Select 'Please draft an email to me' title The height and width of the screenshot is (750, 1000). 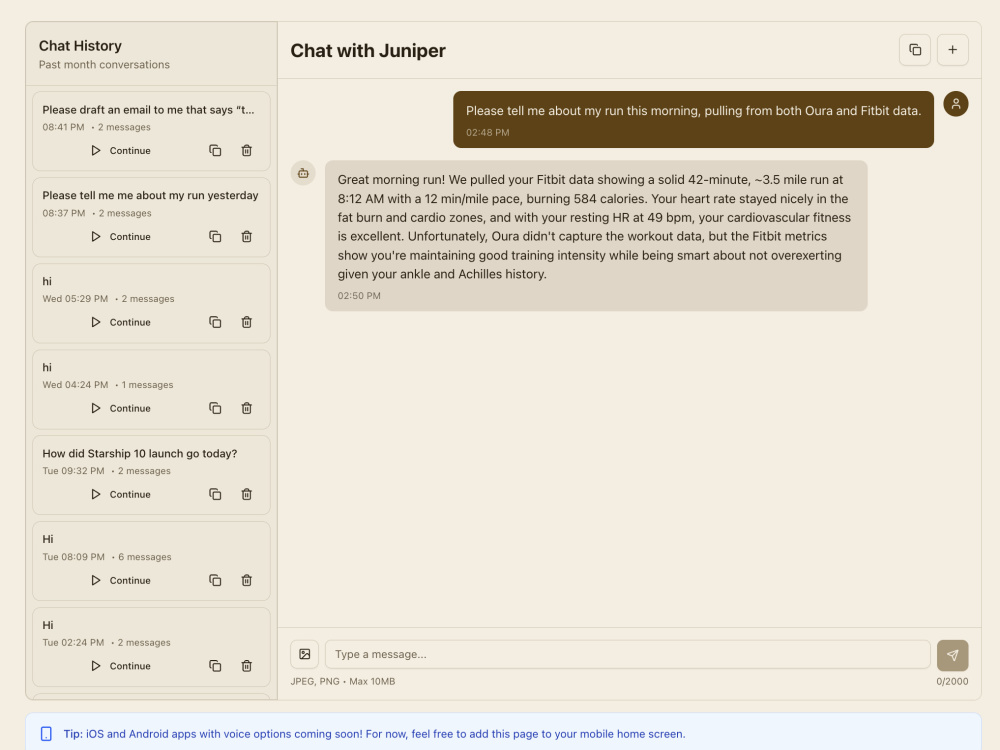[x=148, y=110]
